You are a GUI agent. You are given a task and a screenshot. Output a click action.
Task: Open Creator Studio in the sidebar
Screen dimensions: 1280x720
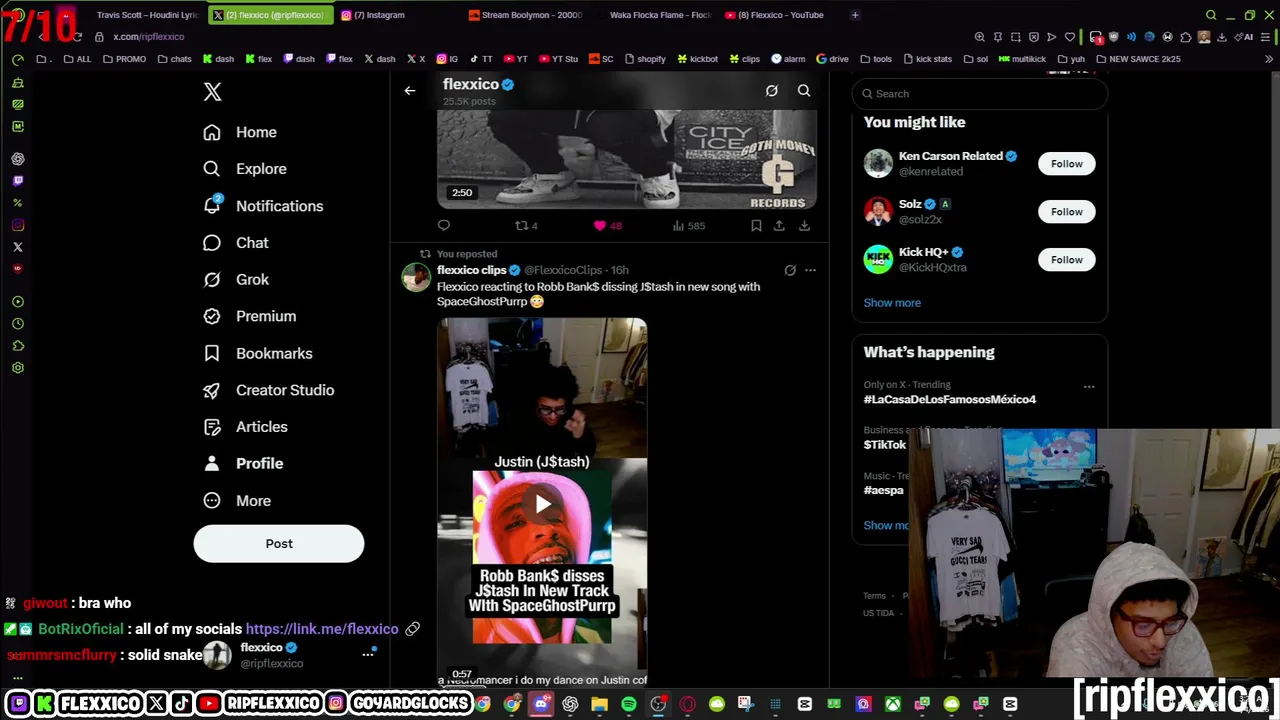click(269, 390)
